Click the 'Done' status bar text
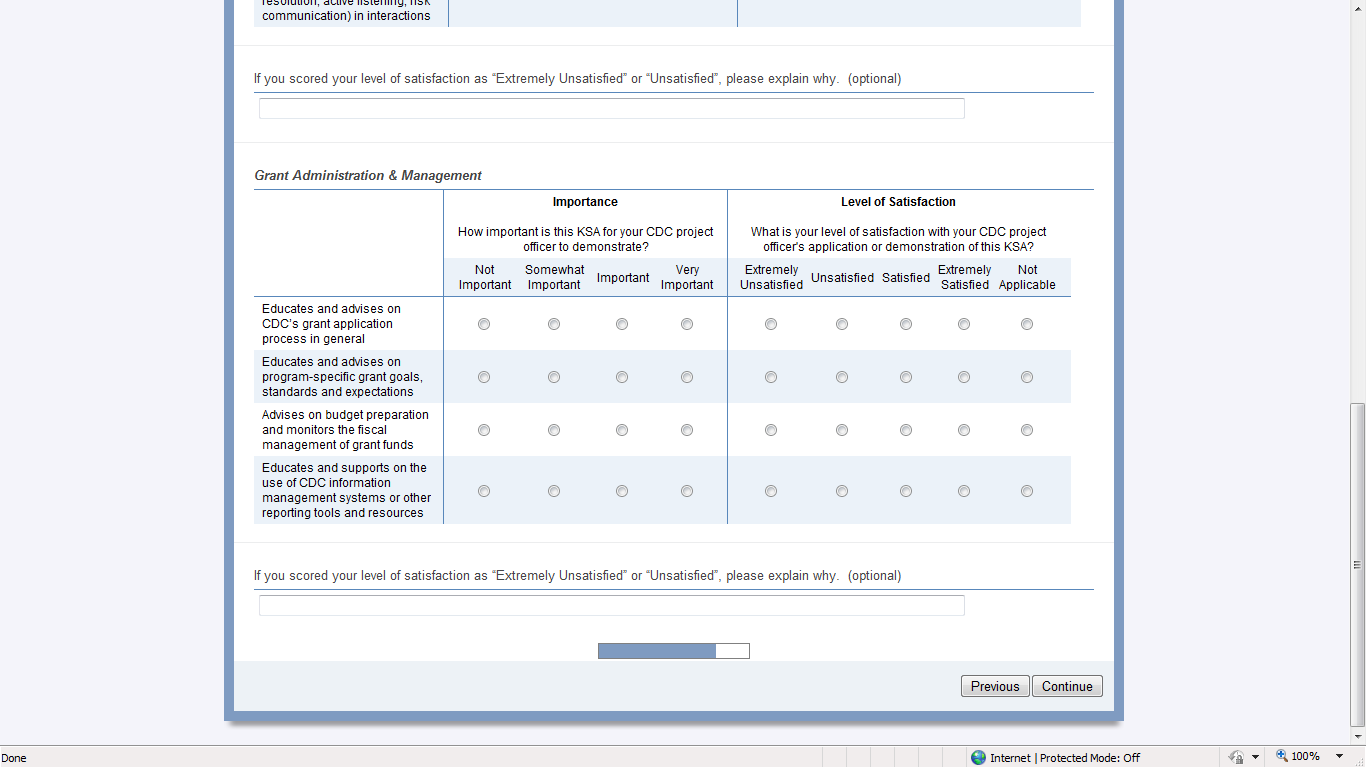The height and width of the screenshot is (768, 1366). click(x=14, y=758)
